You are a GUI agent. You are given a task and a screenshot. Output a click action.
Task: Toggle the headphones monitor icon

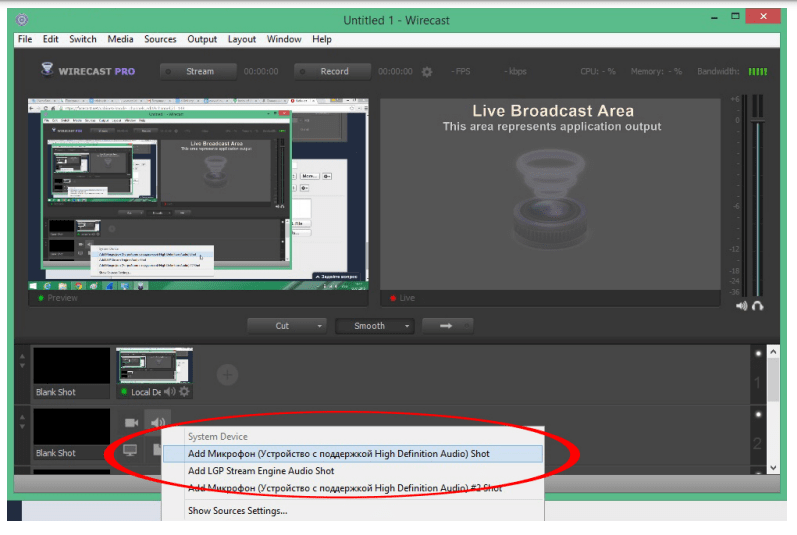coord(757,306)
